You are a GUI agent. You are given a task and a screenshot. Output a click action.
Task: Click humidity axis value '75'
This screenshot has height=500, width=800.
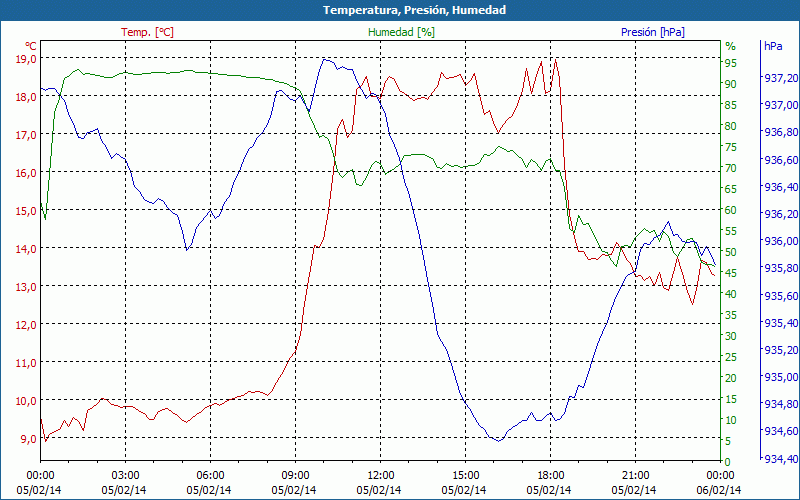pos(731,147)
